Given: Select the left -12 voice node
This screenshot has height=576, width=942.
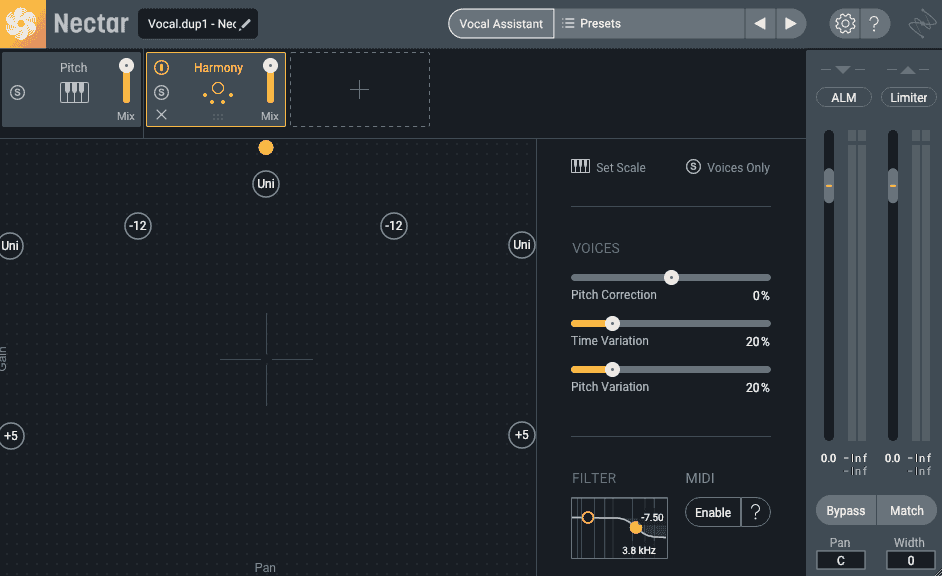Looking at the screenshot, I should 138,226.
